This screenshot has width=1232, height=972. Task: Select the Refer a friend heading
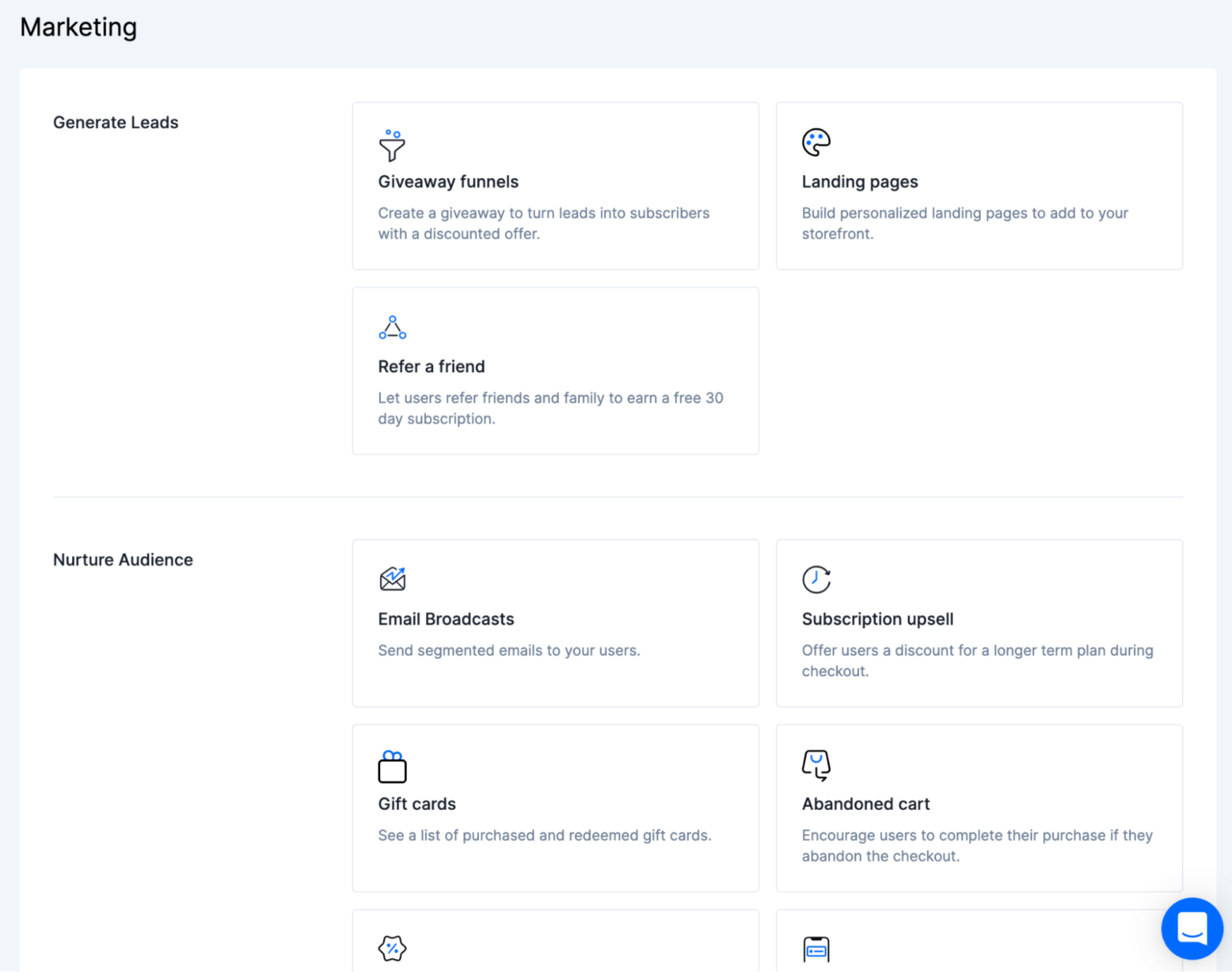[x=432, y=367]
